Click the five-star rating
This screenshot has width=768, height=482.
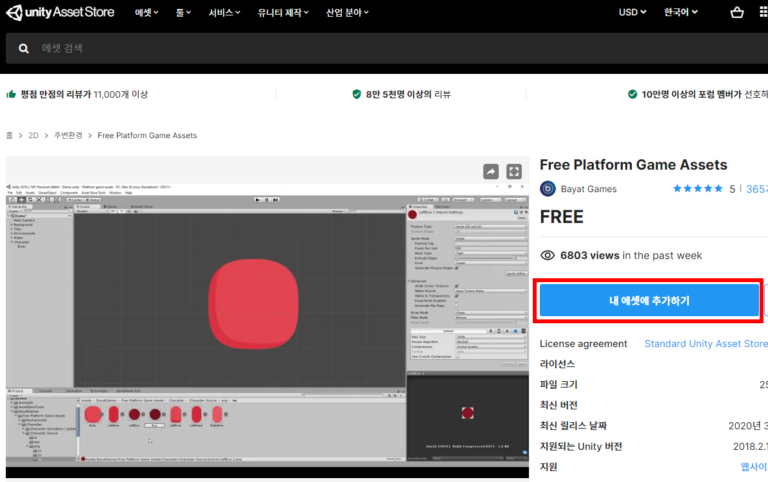[x=697, y=189]
